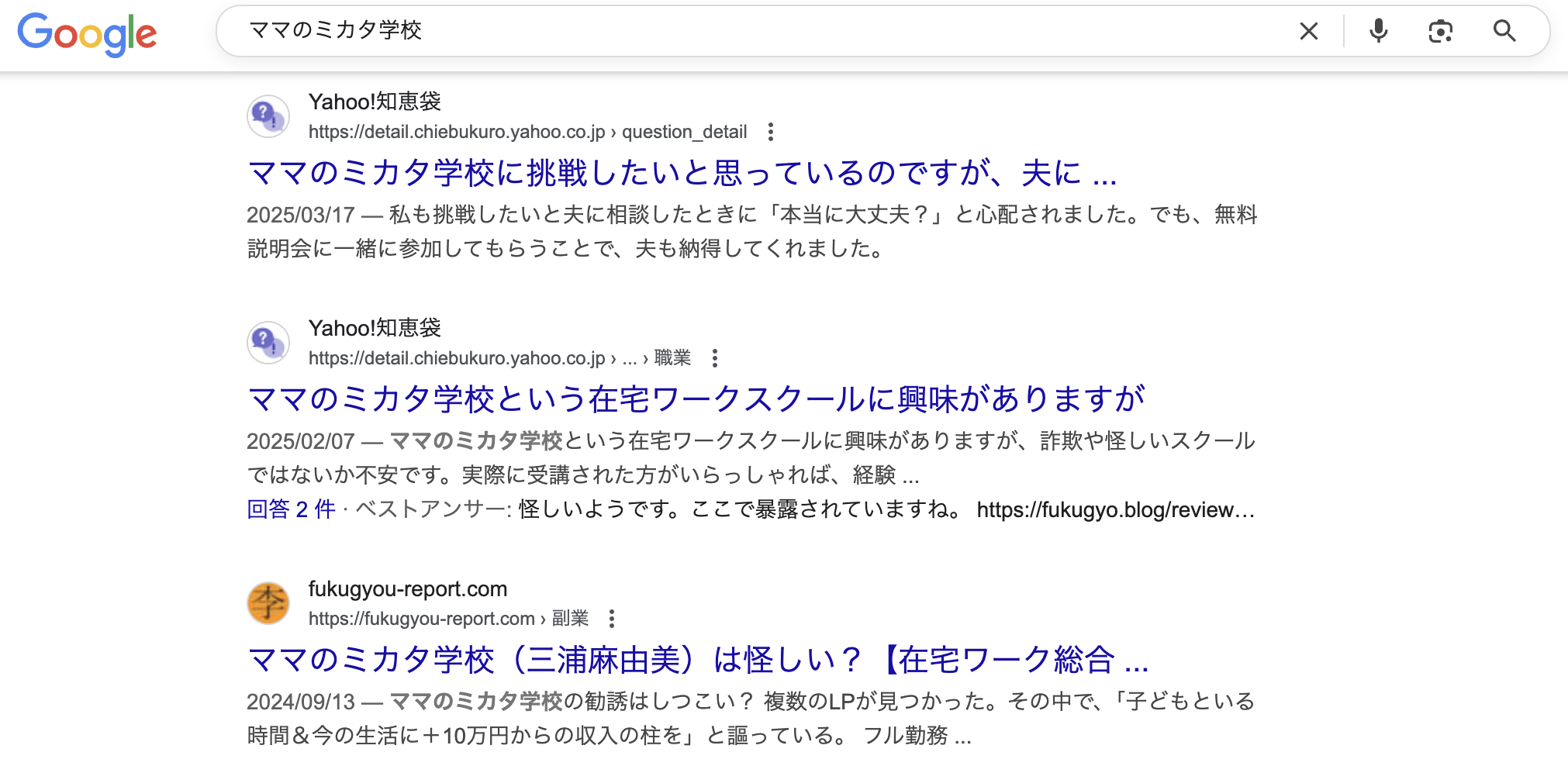The height and width of the screenshot is (766, 1568).
Task: Open more options for 職業 result
Action: click(714, 358)
